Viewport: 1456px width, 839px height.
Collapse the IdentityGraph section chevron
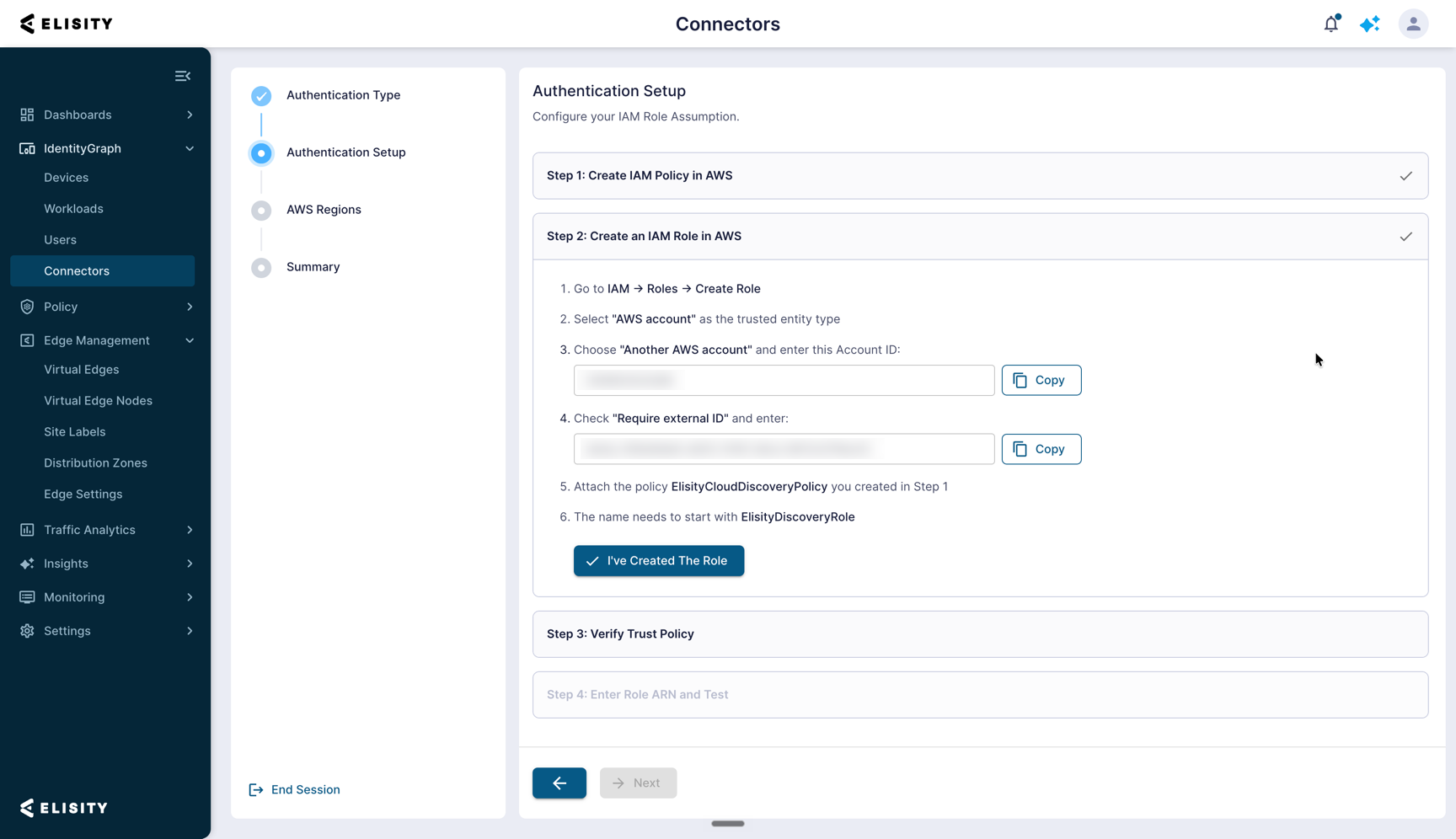(190, 148)
